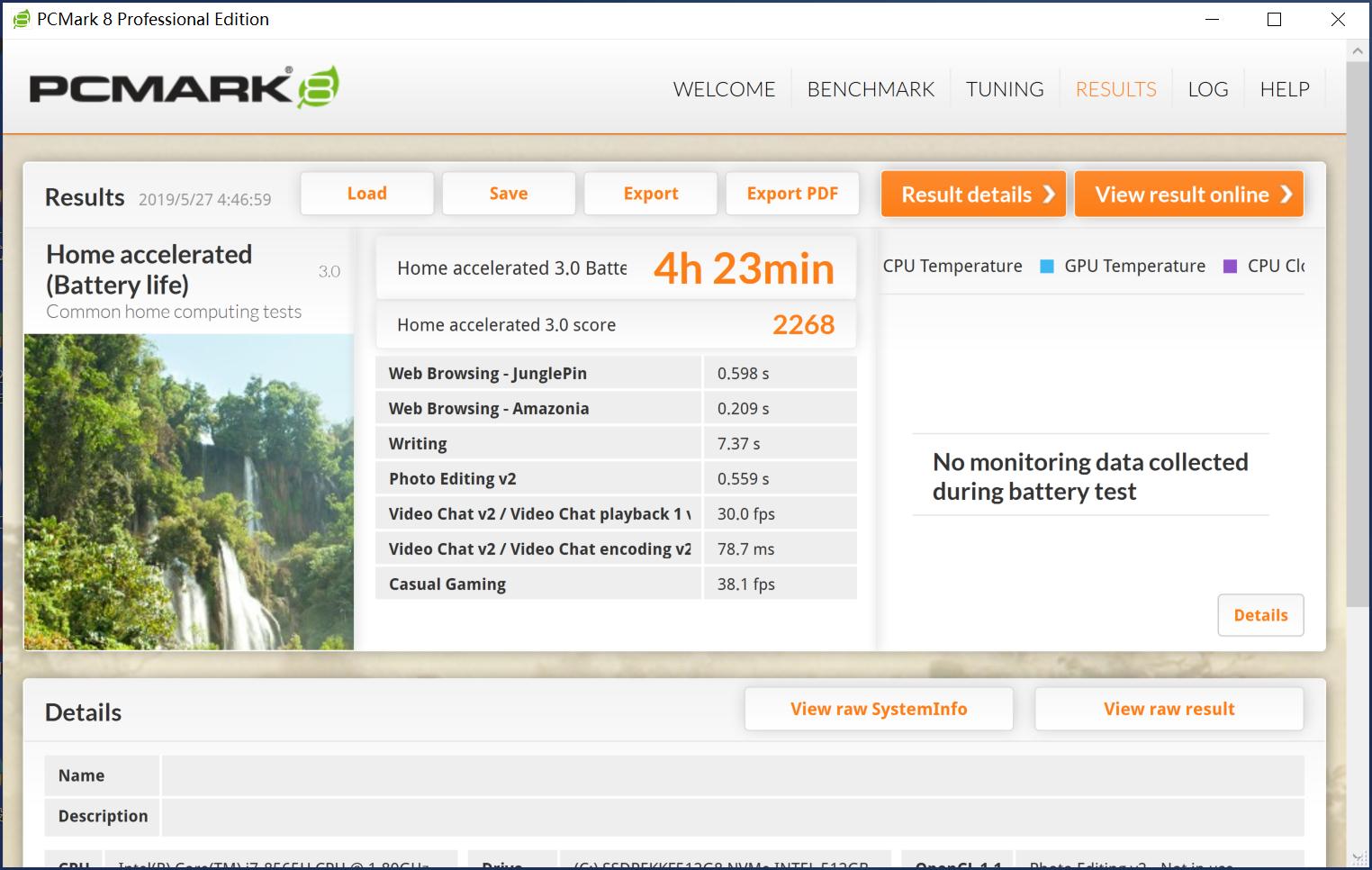Click the Home accelerated (Battery life) heading
This screenshot has width=1372, height=870.
[149, 269]
